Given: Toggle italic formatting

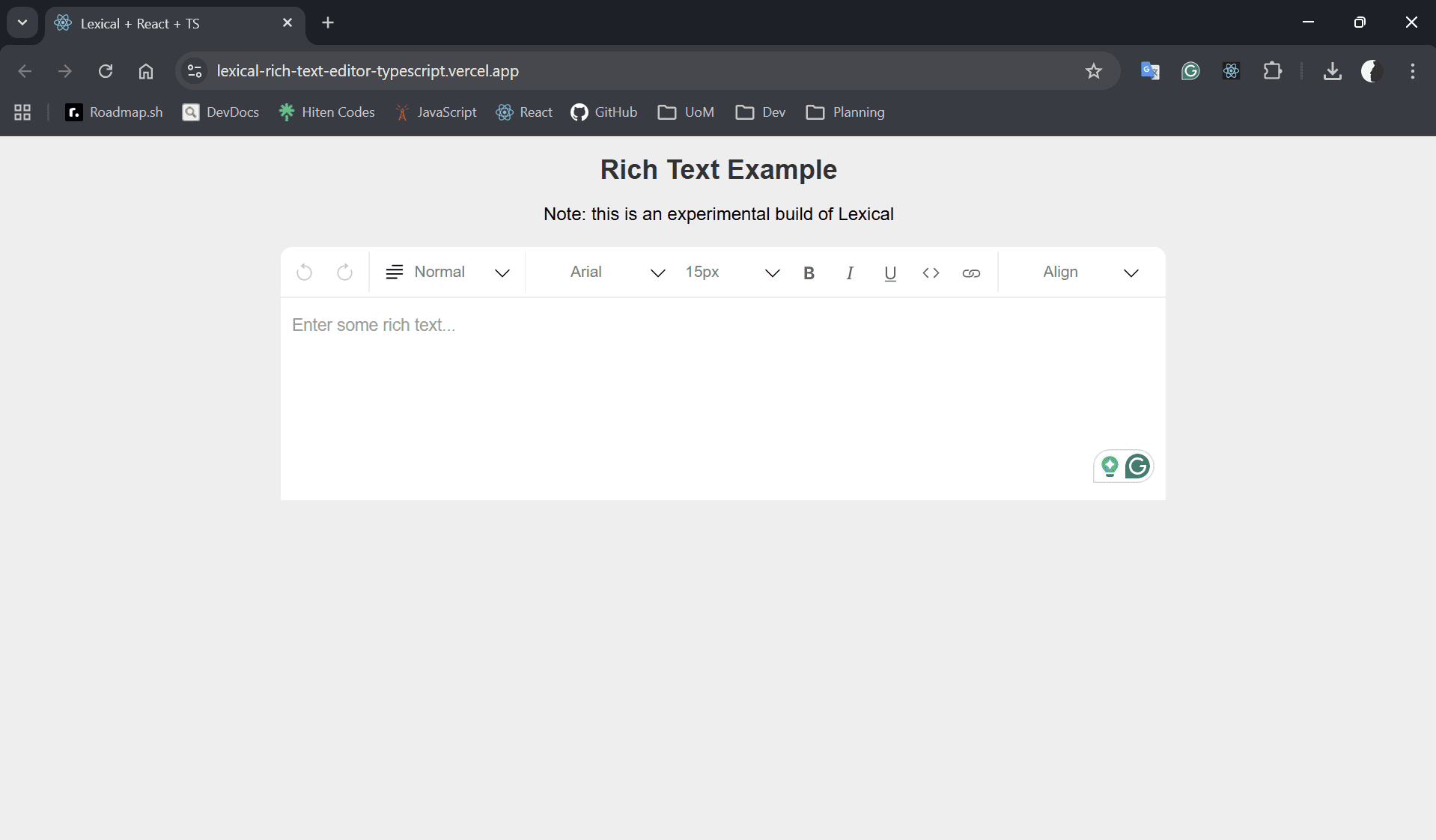Looking at the screenshot, I should [849, 273].
